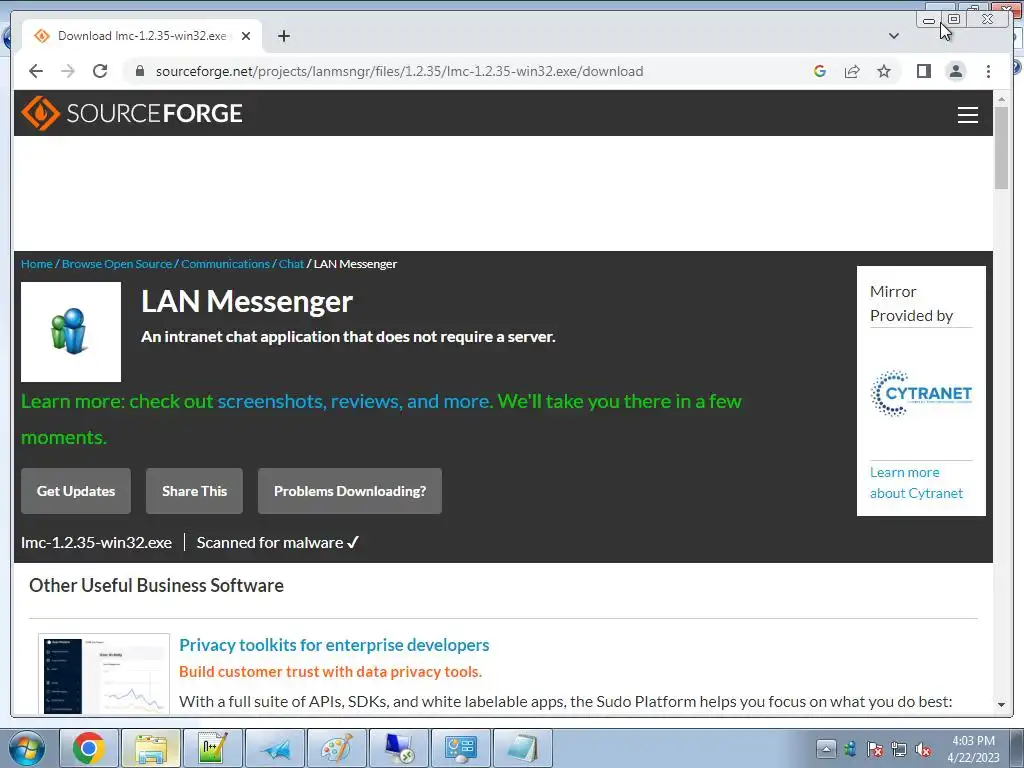Open Paint from the taskbar

(x=337, y=748)
